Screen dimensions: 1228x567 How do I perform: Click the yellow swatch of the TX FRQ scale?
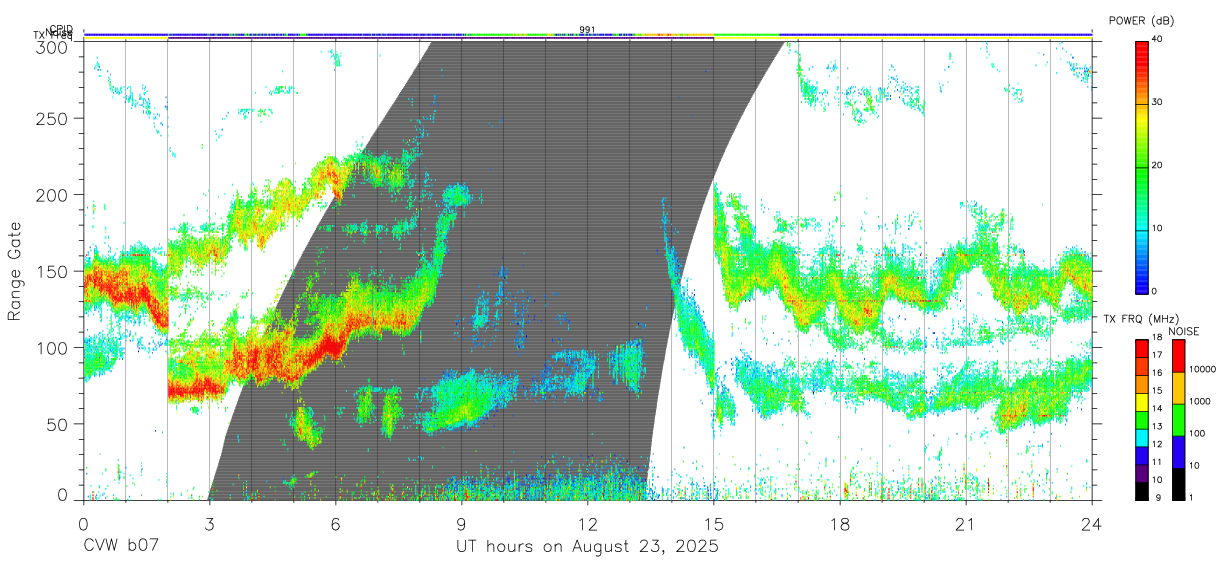tap(1141, 401)
